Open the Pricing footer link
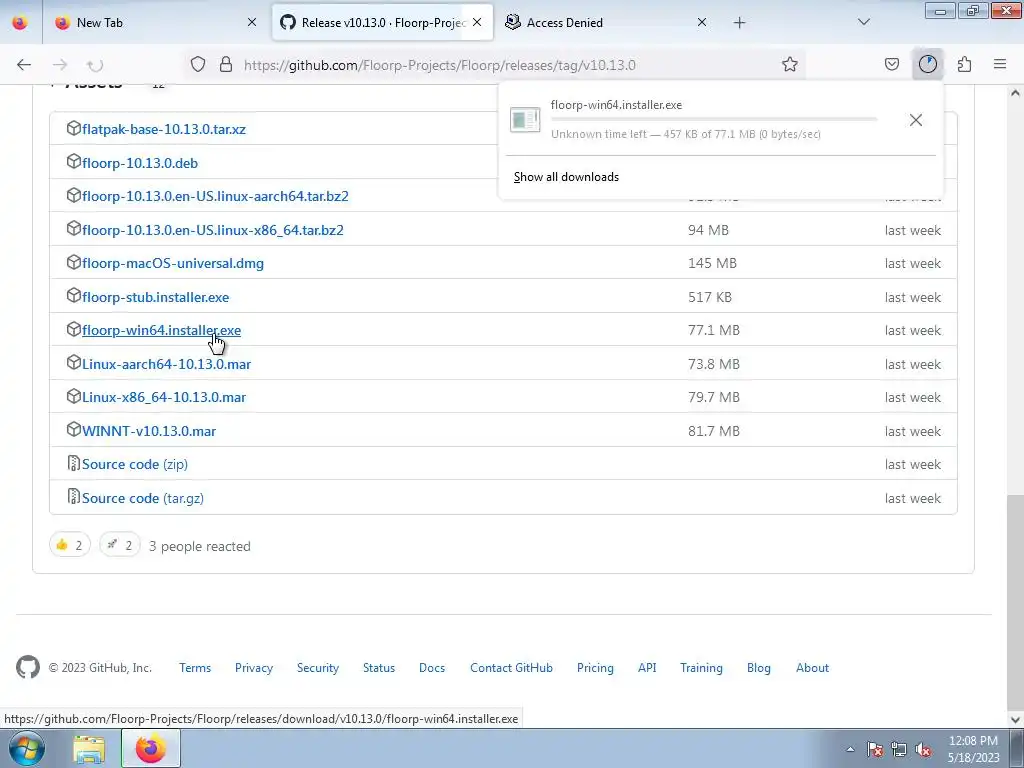Image resolution: width=1024 pixels, height=768 pixels. pos(595,667)
